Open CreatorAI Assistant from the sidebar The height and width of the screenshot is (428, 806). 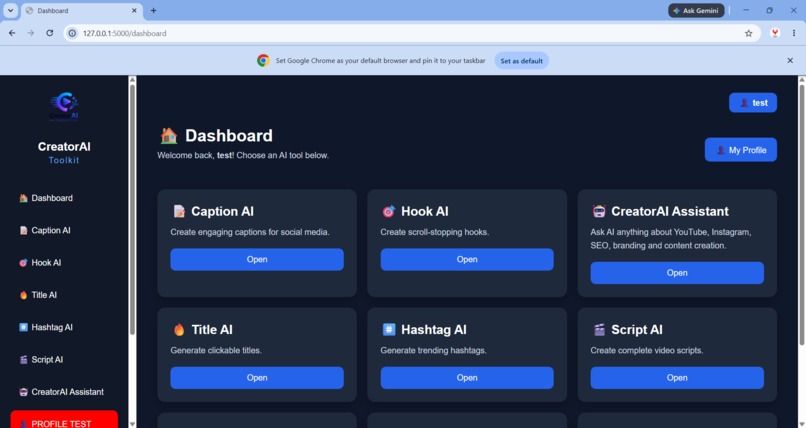click(x=61, y=392)
